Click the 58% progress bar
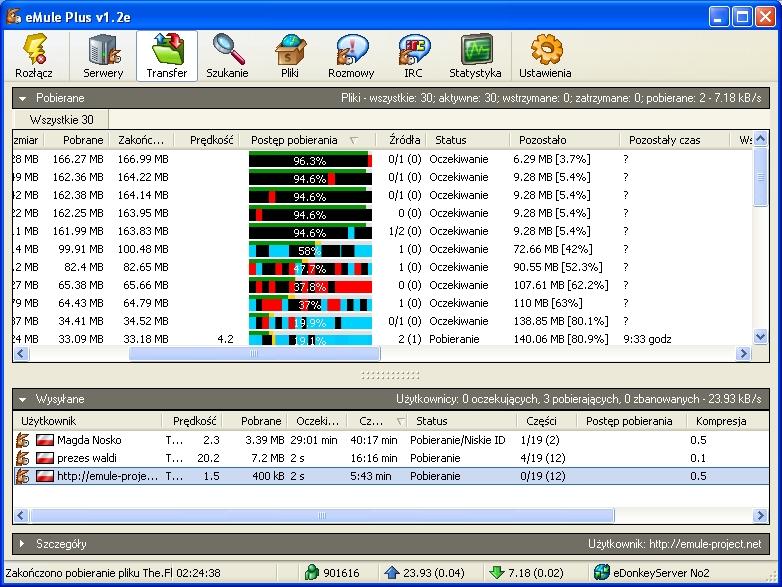This screenshot has width=782, height=587. tap(310, 249)
